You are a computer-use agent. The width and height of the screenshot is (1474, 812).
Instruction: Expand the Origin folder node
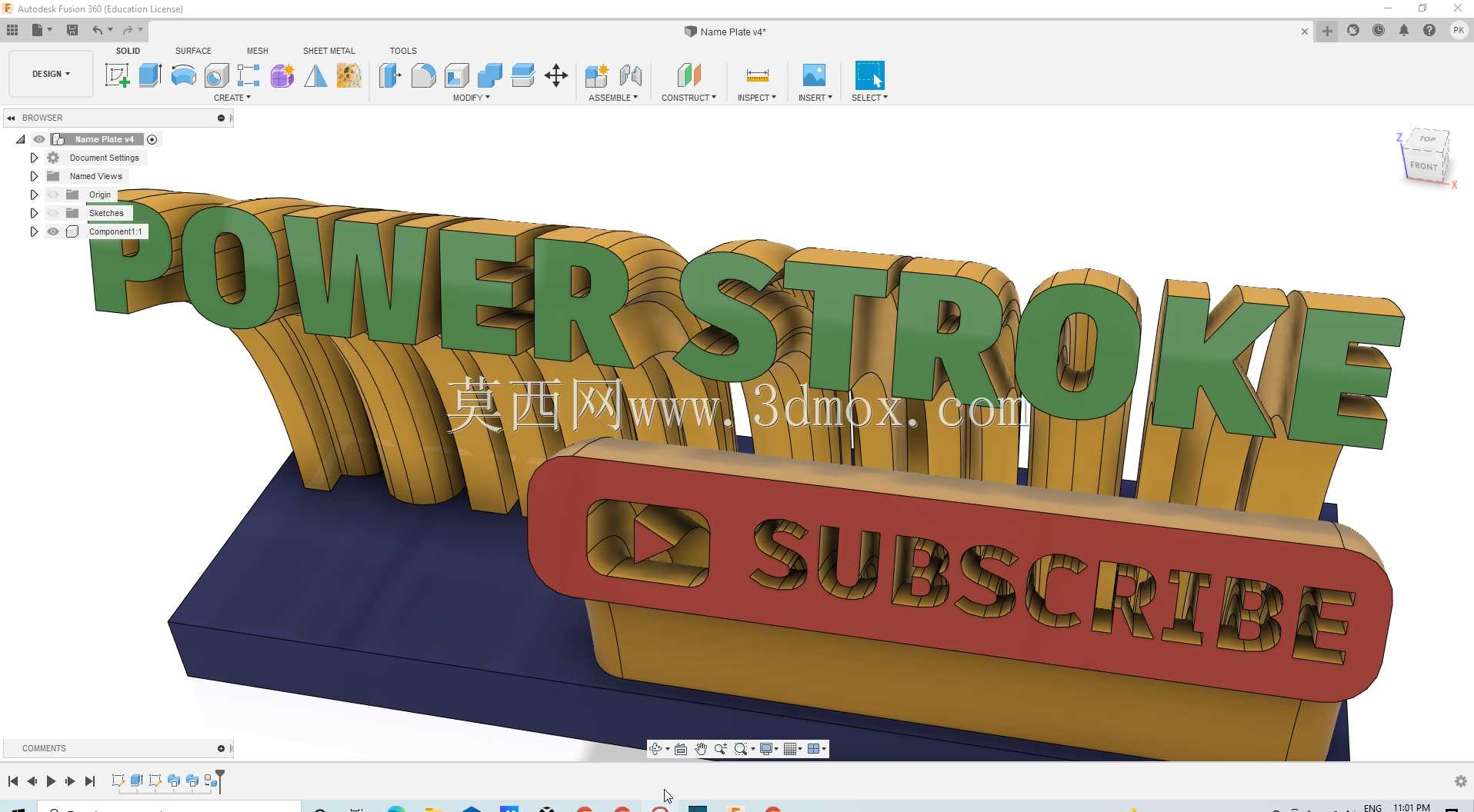(34, 195)
